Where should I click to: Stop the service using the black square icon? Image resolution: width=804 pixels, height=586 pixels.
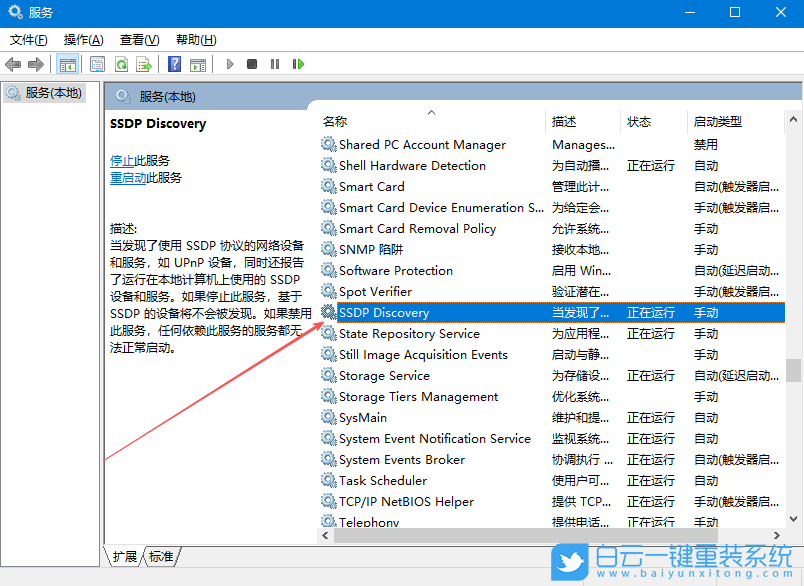pos(252,63)
